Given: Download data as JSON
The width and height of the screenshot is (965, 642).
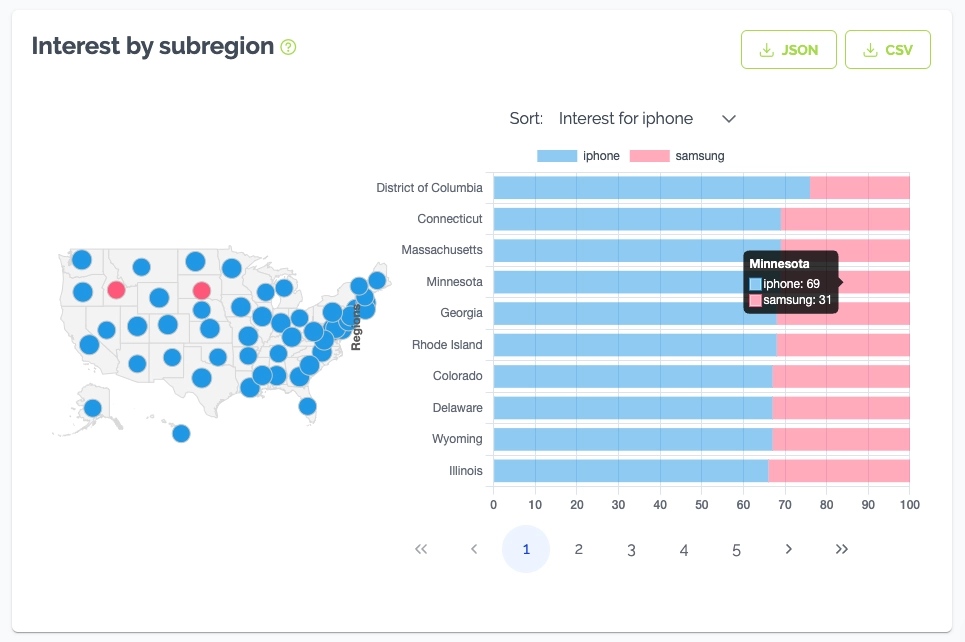Looking at the screenshot, I should pos(788,50).
